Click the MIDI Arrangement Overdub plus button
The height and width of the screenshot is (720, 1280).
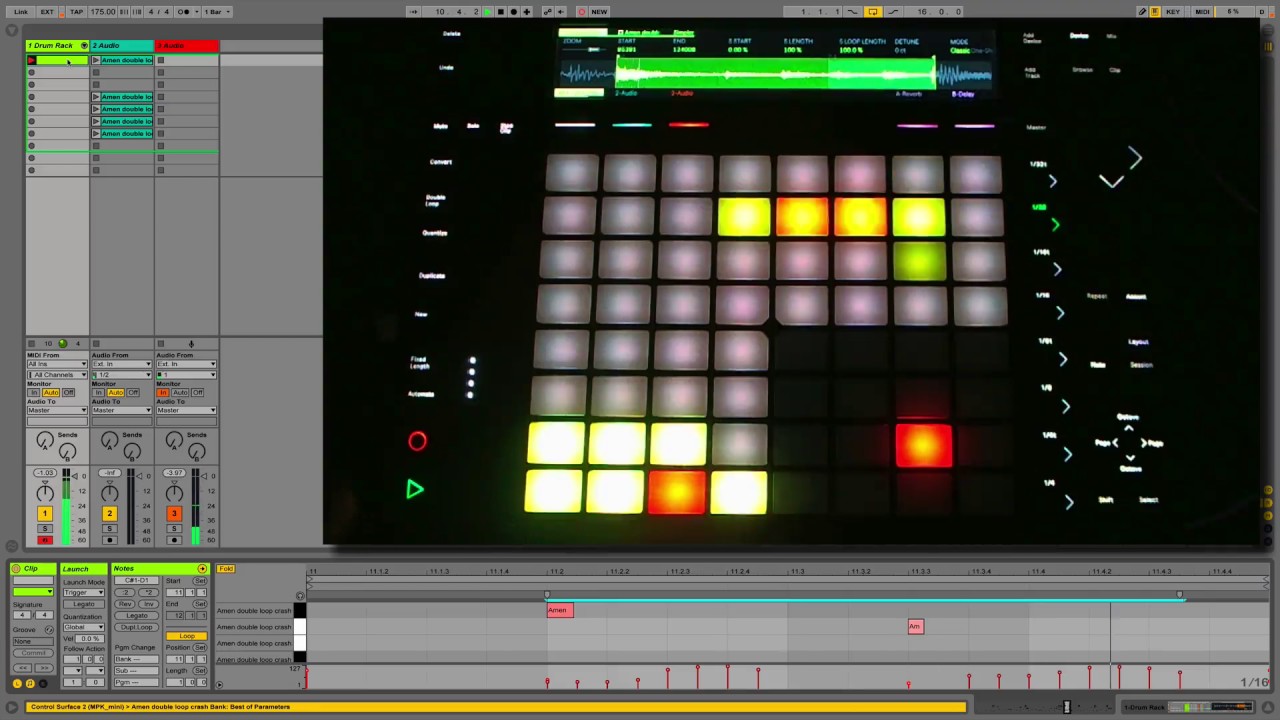pyautogui.click(x=527, y=12)
